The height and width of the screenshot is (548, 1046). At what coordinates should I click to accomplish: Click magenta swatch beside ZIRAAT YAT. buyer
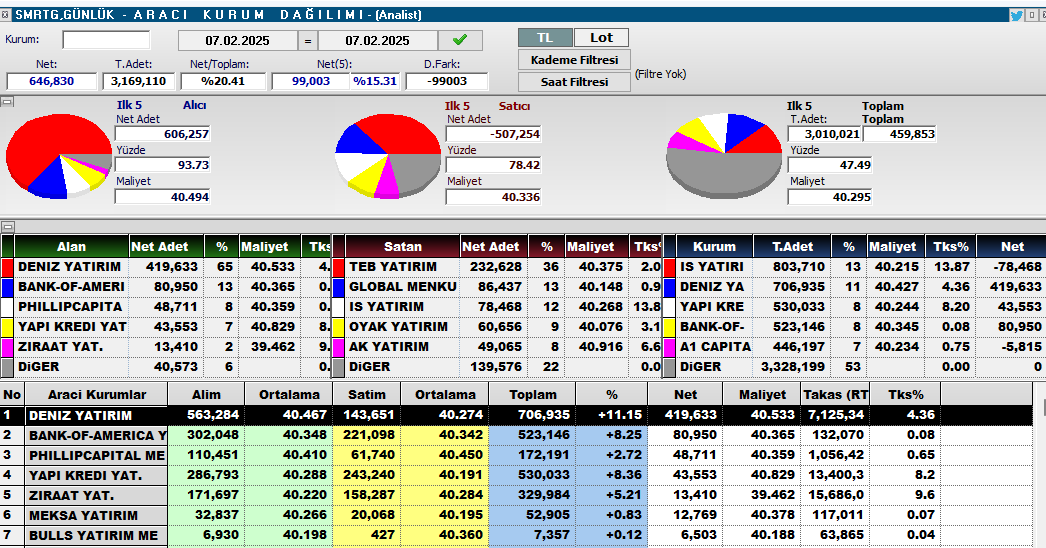tap(7, 348)
